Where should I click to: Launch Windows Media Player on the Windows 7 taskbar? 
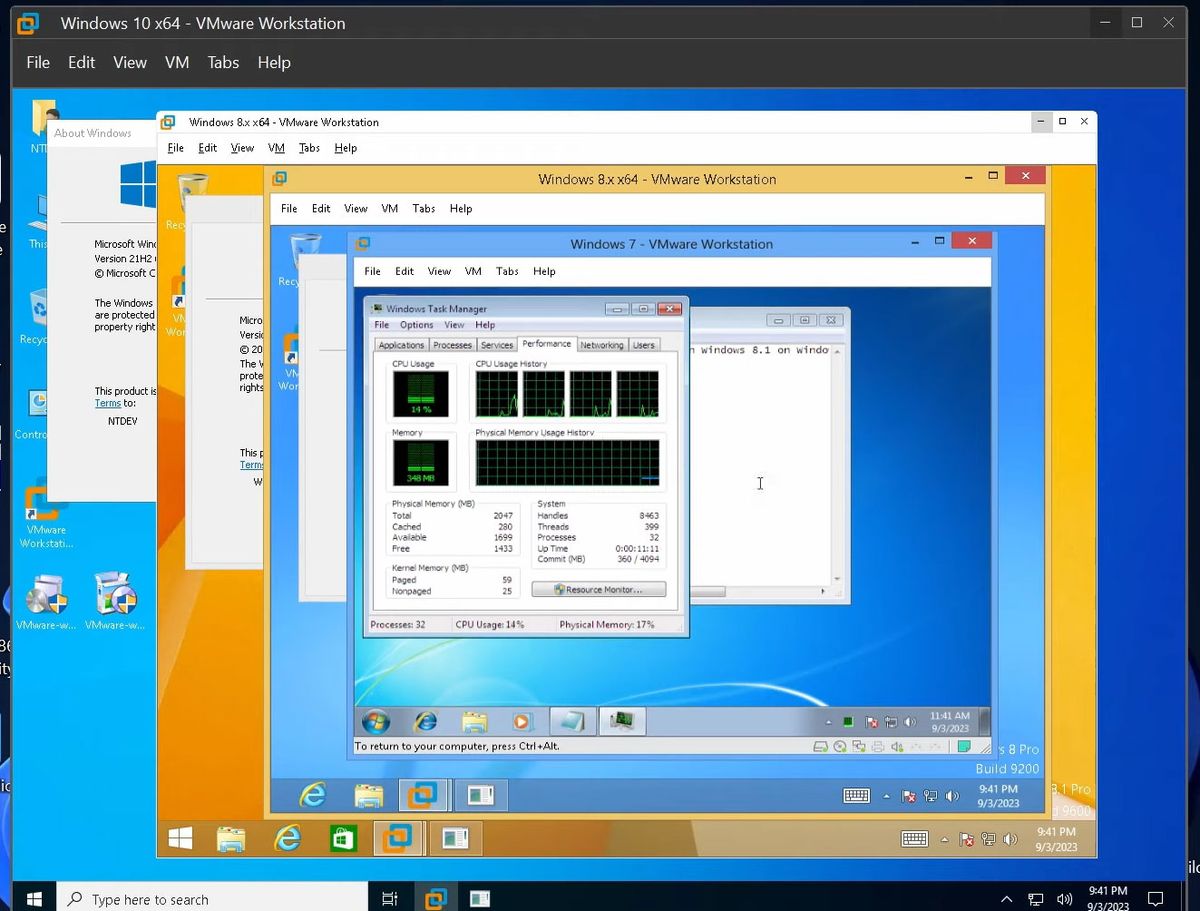click(521, 721)
